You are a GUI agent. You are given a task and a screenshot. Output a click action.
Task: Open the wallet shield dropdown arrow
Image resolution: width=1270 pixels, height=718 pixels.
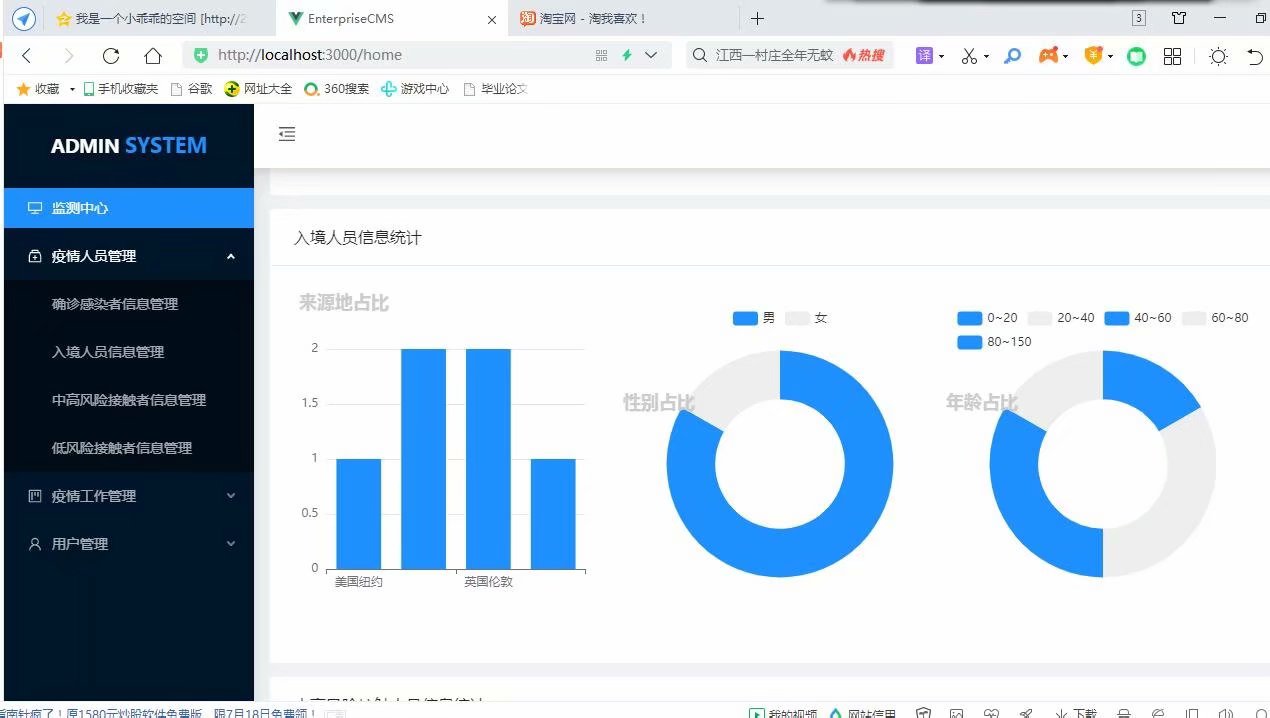[x=1110, y=57]
